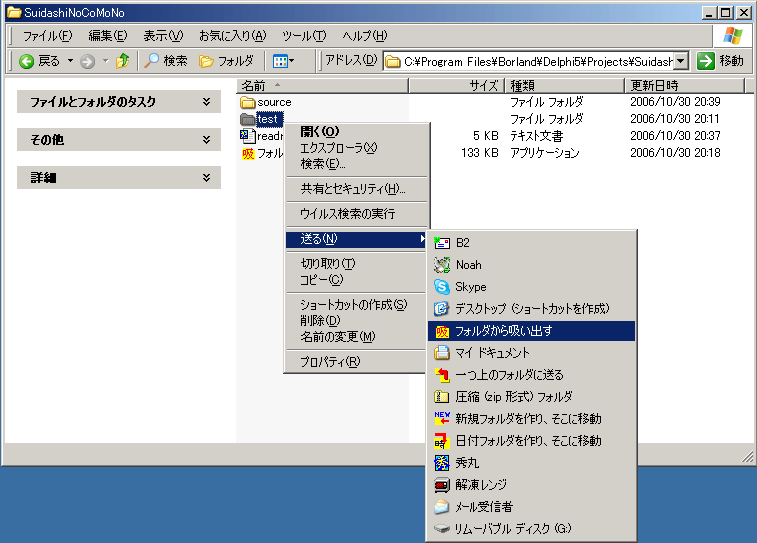Open the address bar dropdown arrow

pyautogui.click(x=680, y=61)
